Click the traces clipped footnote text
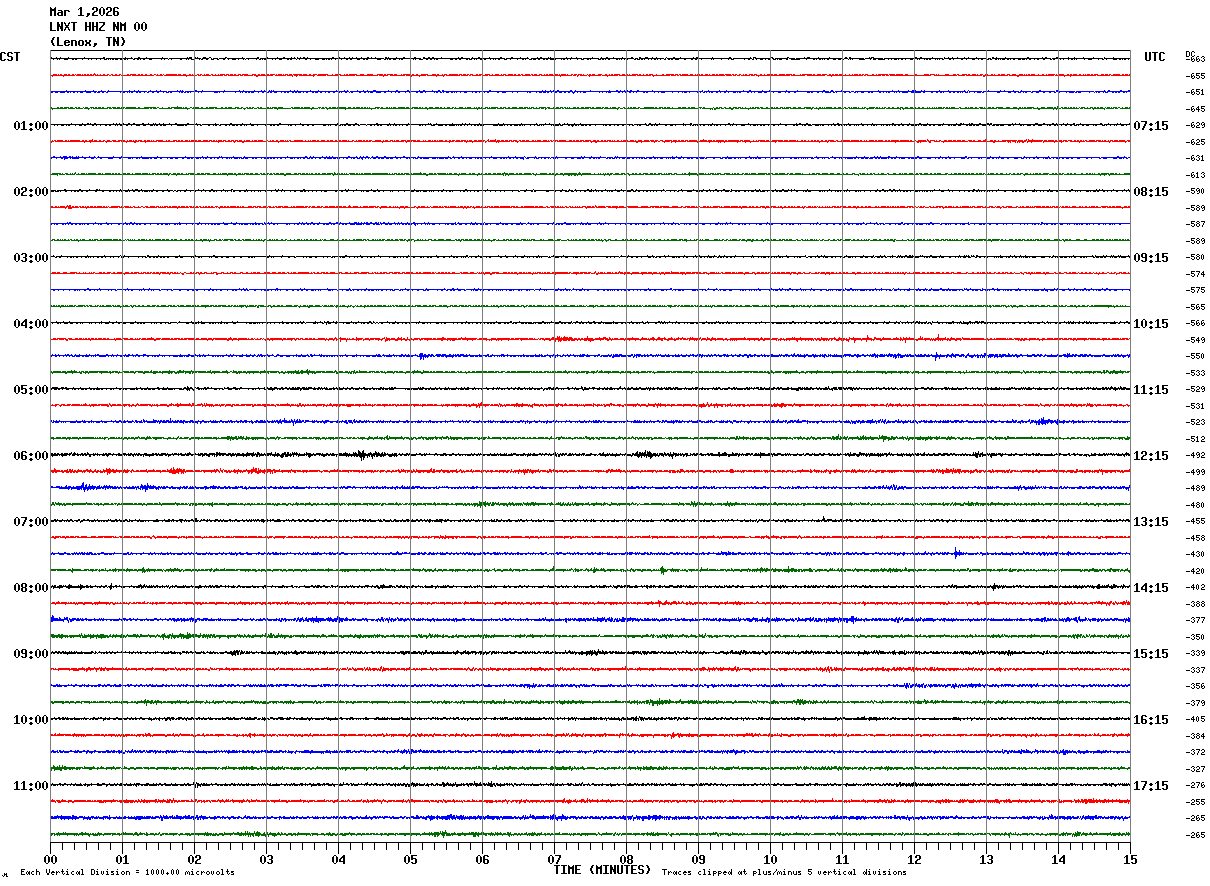 click(x=784, y=873)
